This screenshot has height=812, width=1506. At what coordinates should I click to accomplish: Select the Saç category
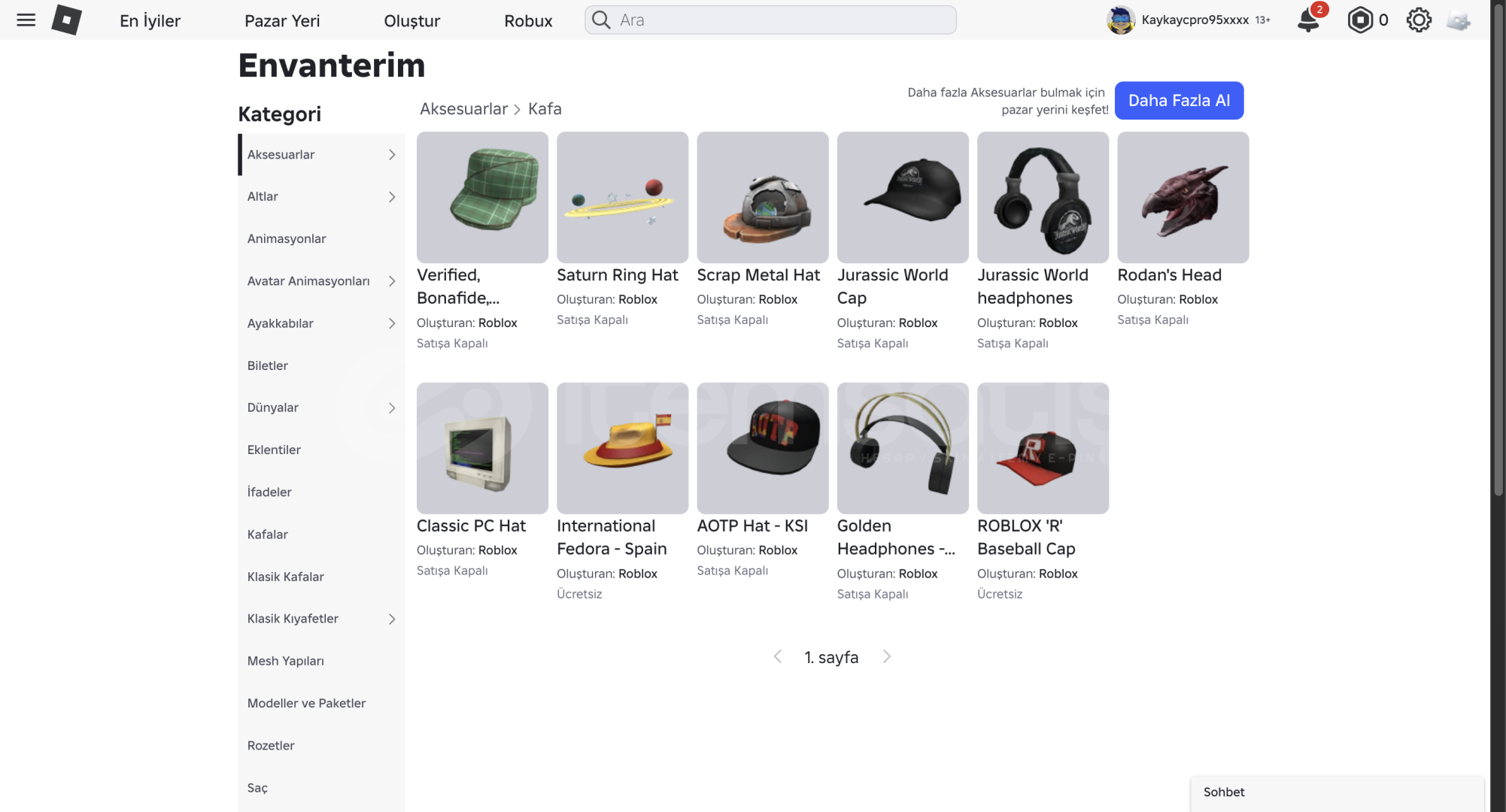(x=321, y=788)
